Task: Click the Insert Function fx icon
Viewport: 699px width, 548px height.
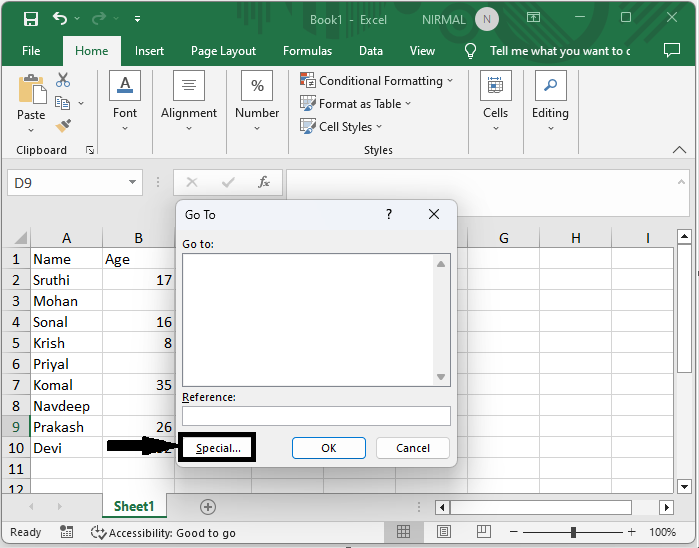Action: coord(263,182)
